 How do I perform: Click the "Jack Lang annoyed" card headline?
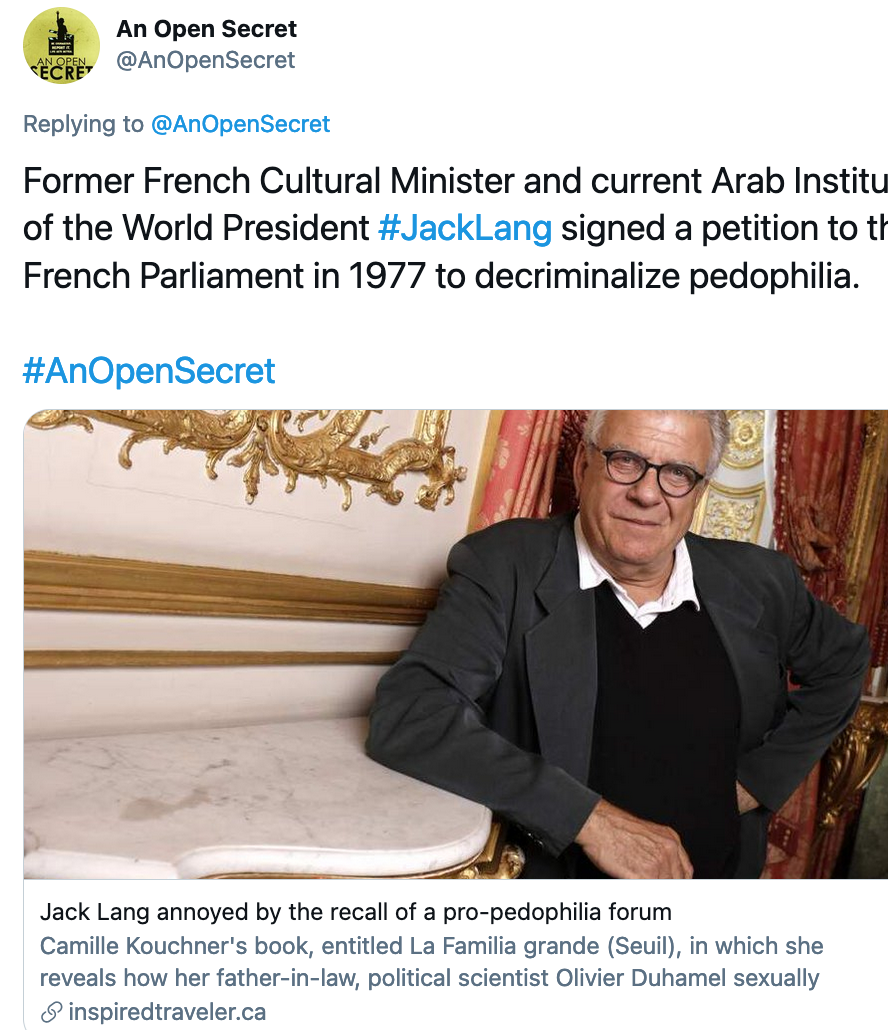point(356,912)
